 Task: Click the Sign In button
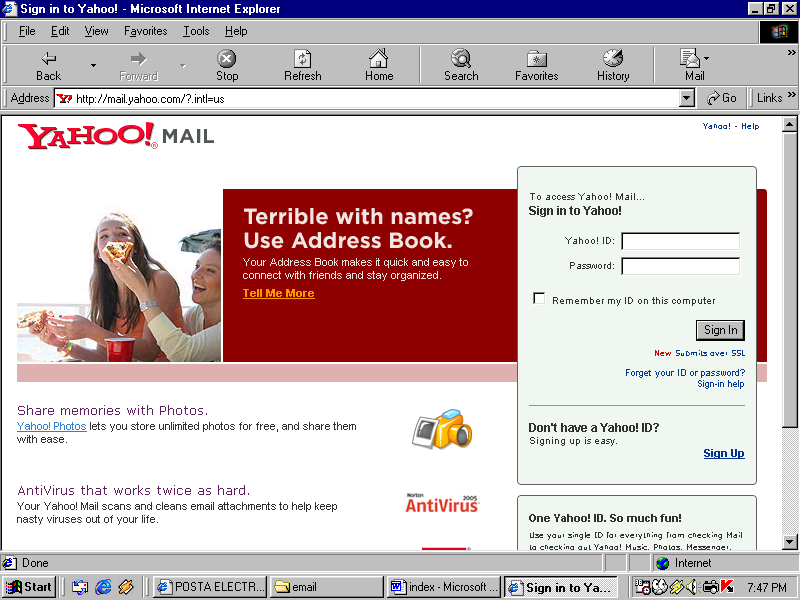coord(720,330)
